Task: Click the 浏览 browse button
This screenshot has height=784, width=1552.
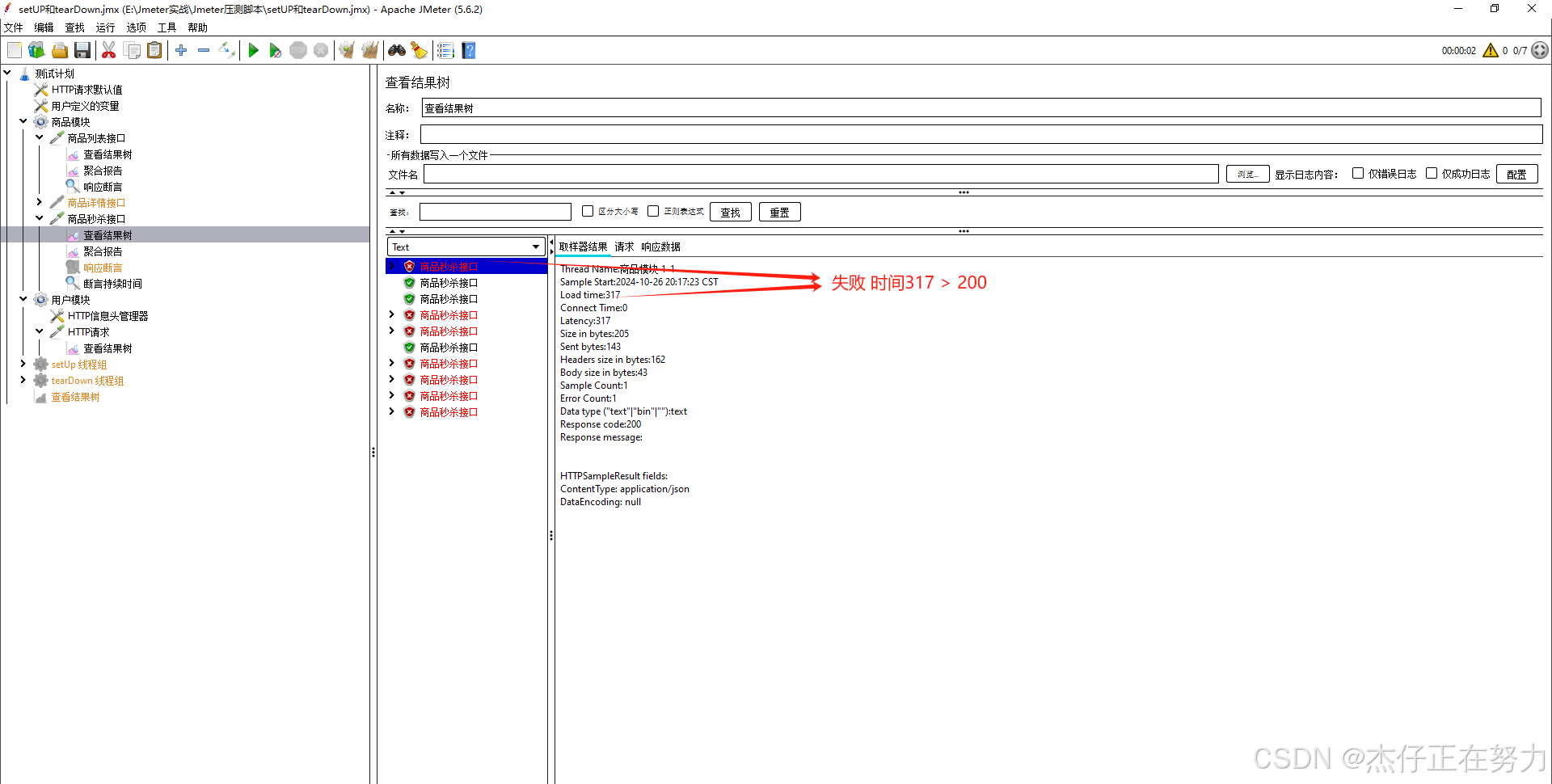Action: coord(1247,174)
